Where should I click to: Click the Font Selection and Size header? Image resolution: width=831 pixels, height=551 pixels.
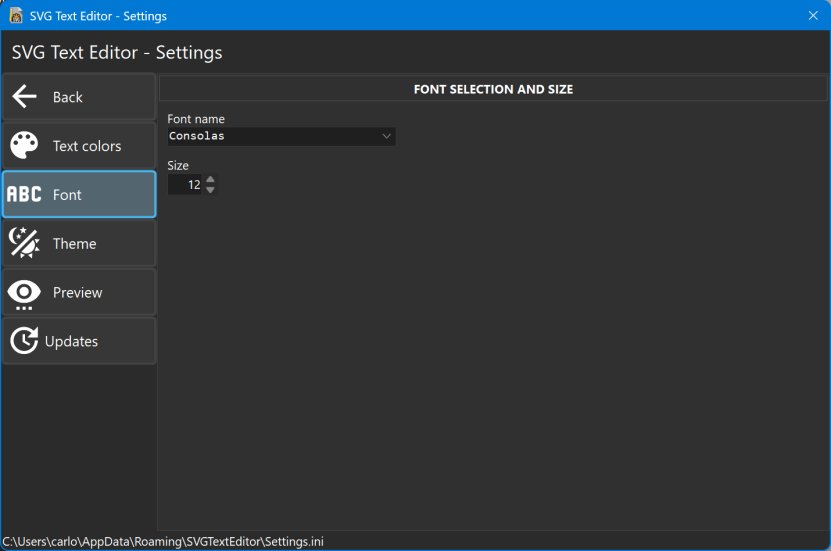(493, 89)
